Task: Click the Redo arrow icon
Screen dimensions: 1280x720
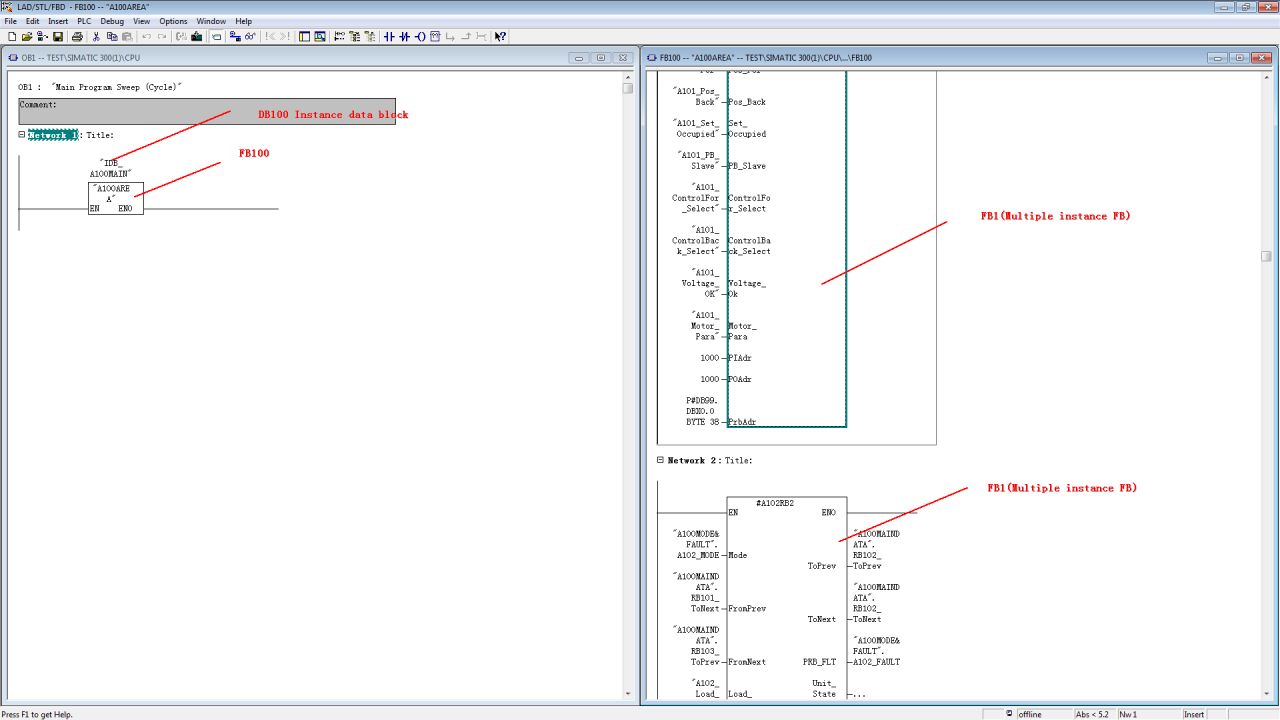Action: tap(162, 36)
